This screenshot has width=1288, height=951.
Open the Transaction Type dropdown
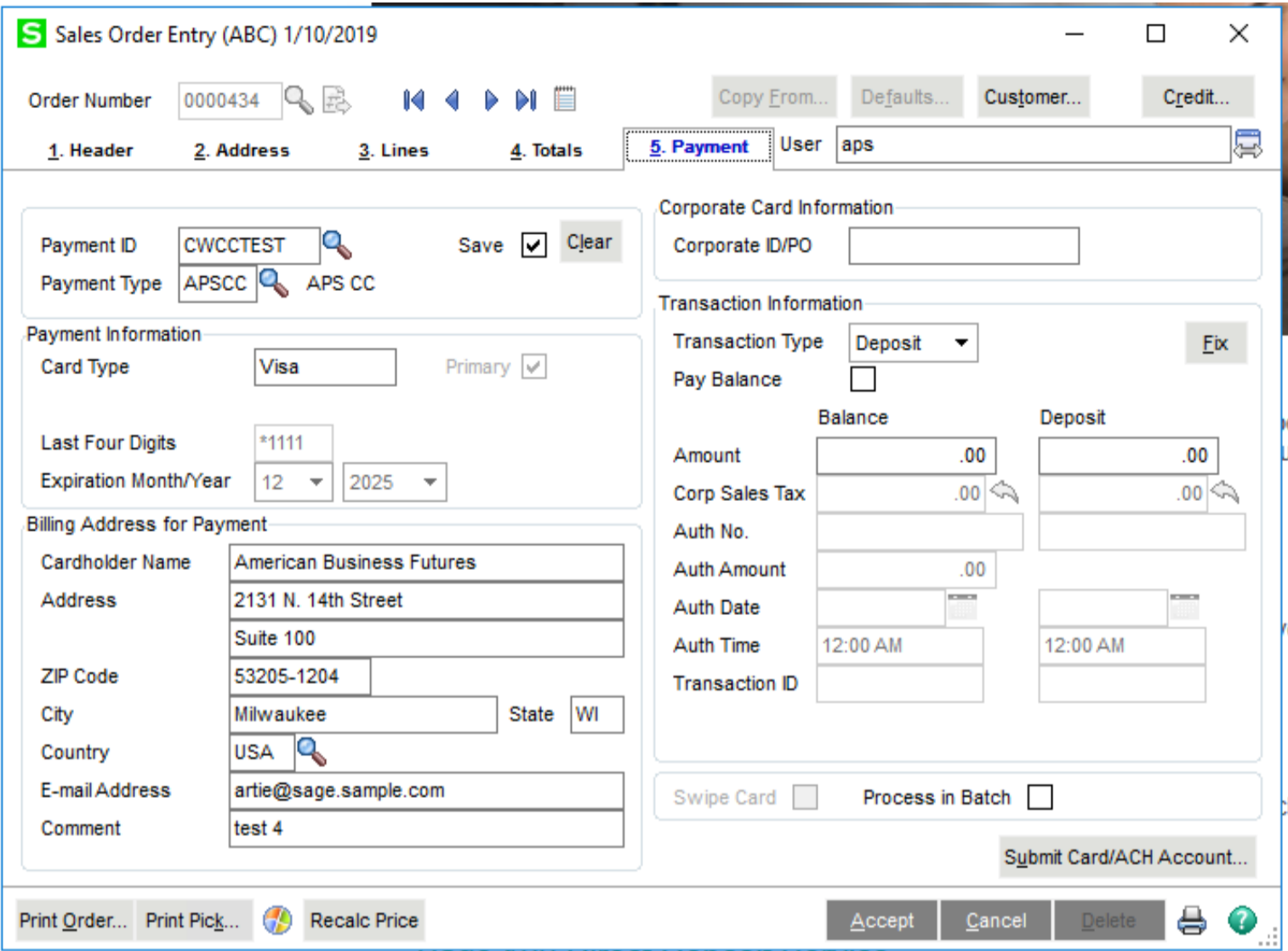click(x=962, y=343)
